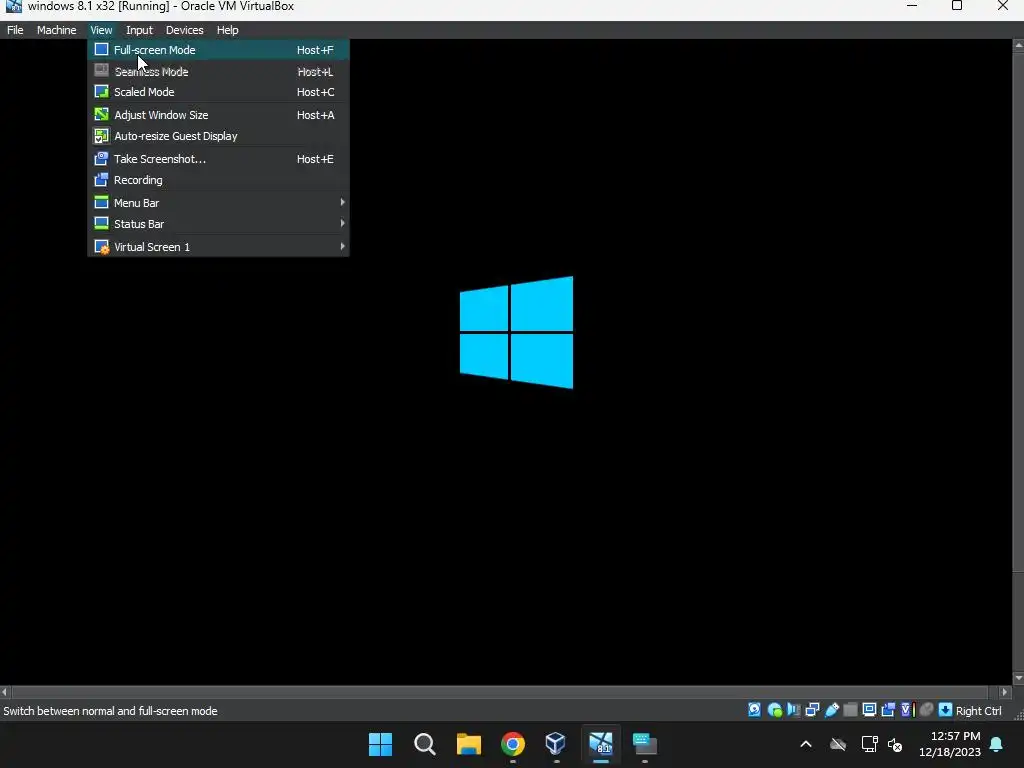Screen dimensions: 1024x768
Task: Open taskbar Search
Action: pyautogui.click(x=424, y=744)
